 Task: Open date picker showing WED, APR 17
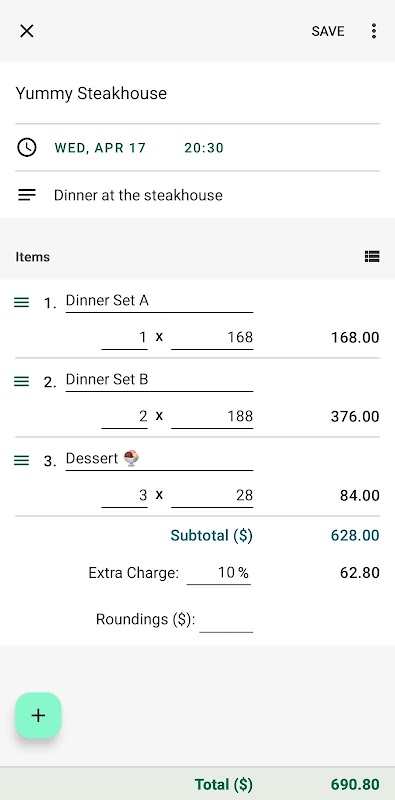(100, 148)
